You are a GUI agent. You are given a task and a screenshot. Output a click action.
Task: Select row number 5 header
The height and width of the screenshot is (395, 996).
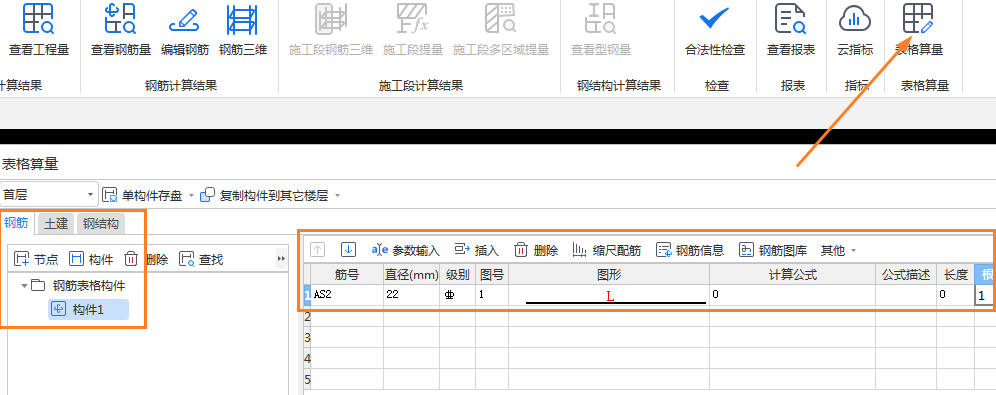307,380
